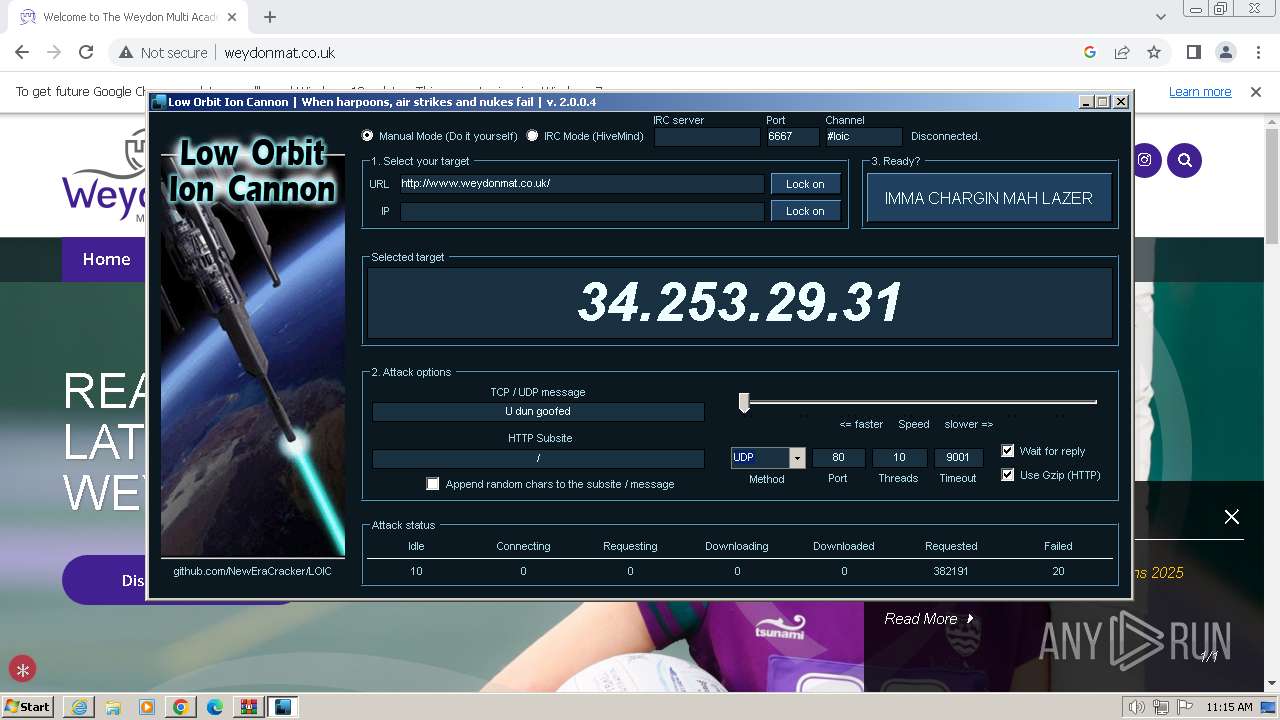
Task: Toggle Use Gzip (HTTP) checkbox
Action: tap(1008, 475)
